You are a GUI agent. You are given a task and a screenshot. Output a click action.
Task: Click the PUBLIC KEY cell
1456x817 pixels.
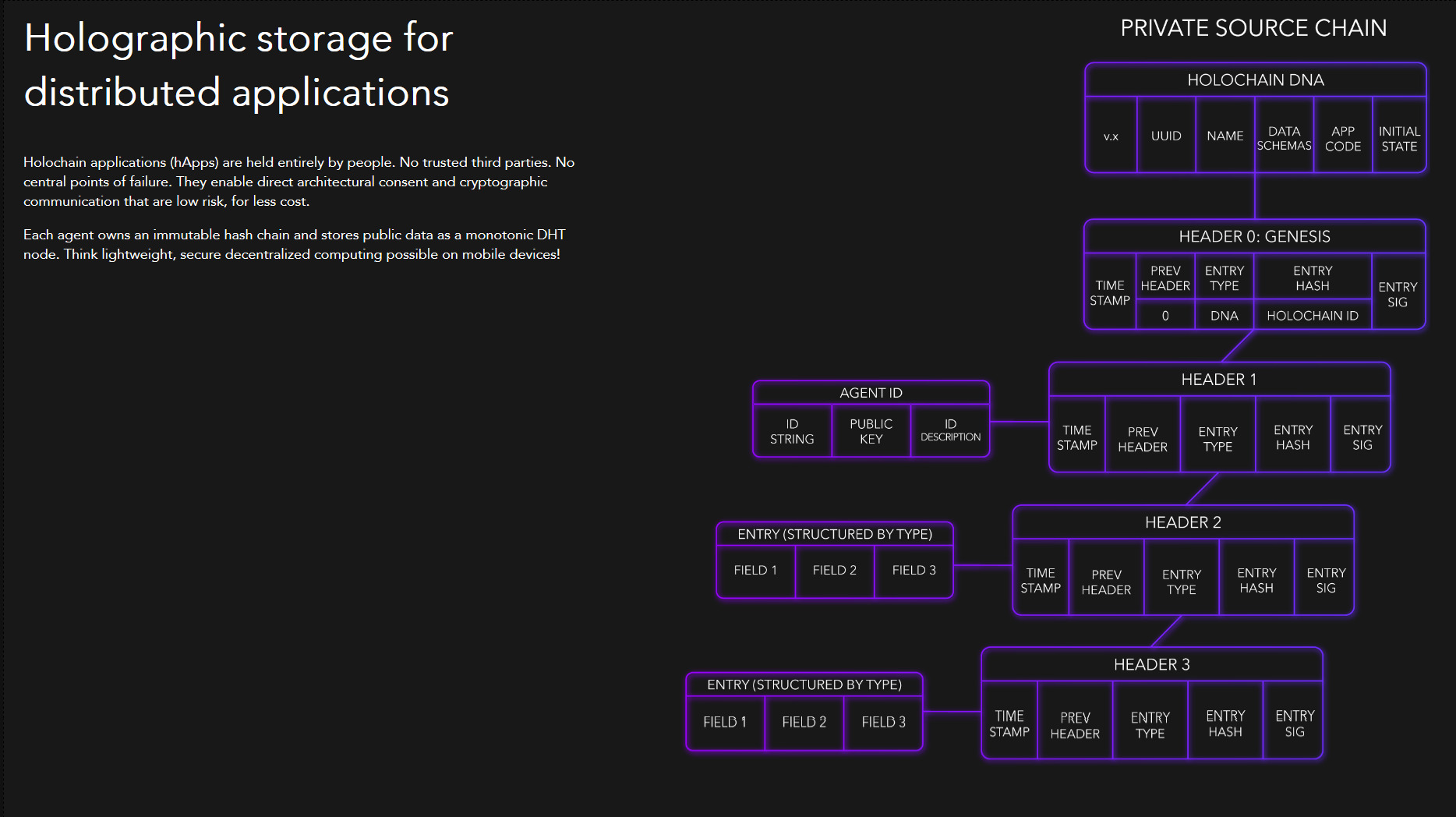pos(871,431)
